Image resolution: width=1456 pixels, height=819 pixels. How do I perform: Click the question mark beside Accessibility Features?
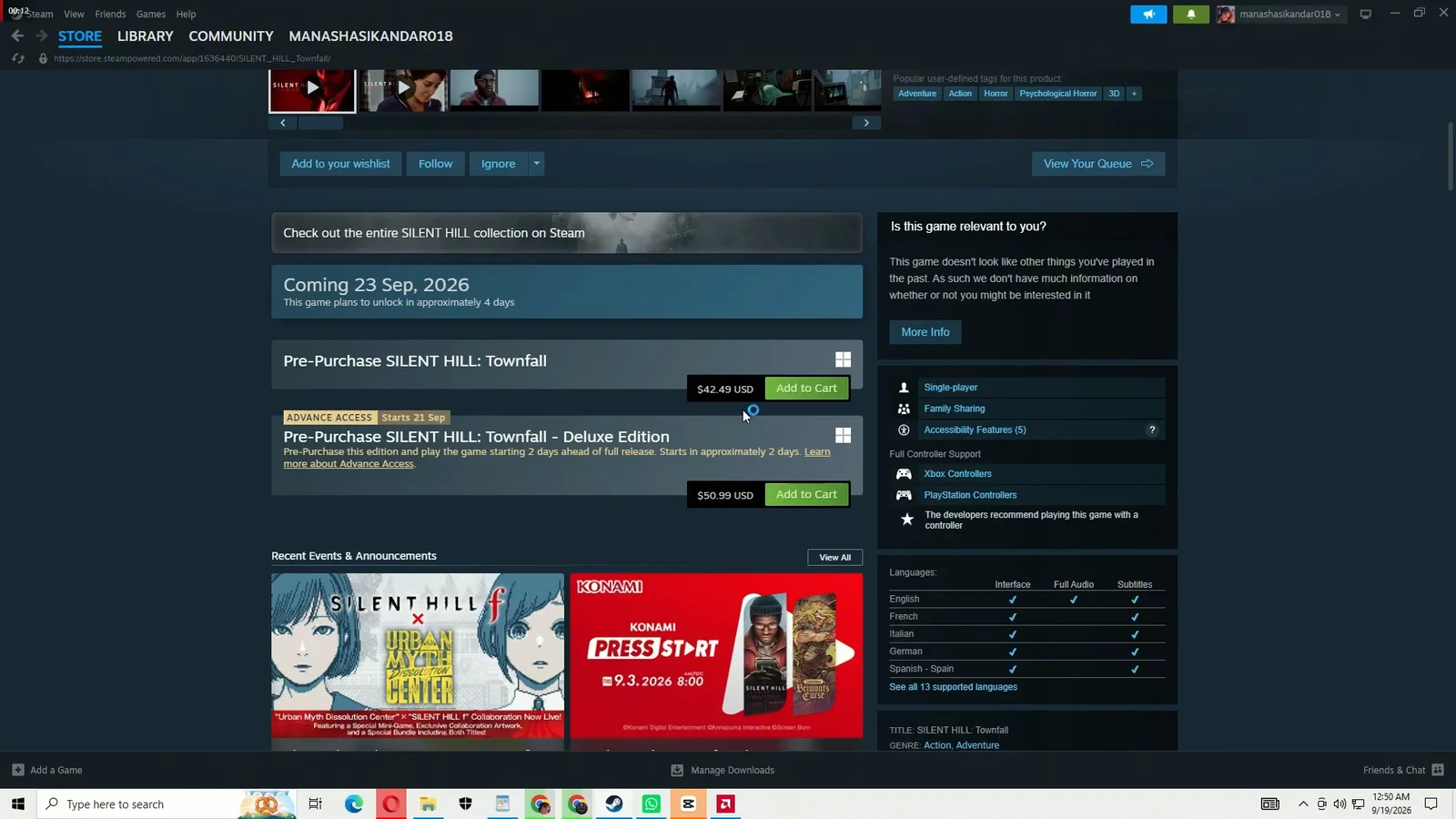pos(1152,430)
